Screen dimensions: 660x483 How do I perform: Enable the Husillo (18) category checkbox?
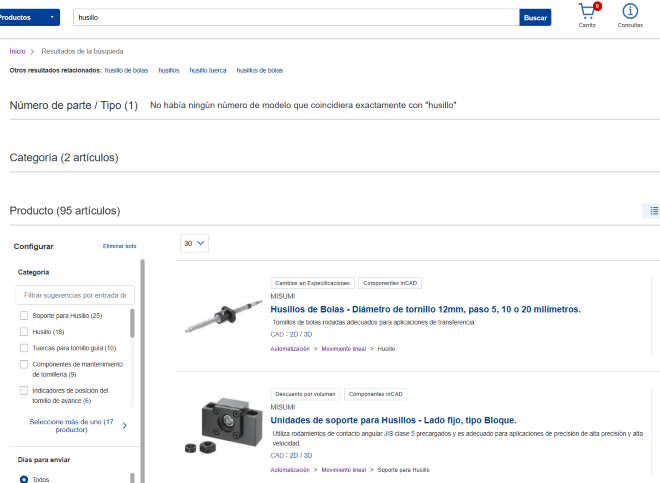click(x=25, y=331)
